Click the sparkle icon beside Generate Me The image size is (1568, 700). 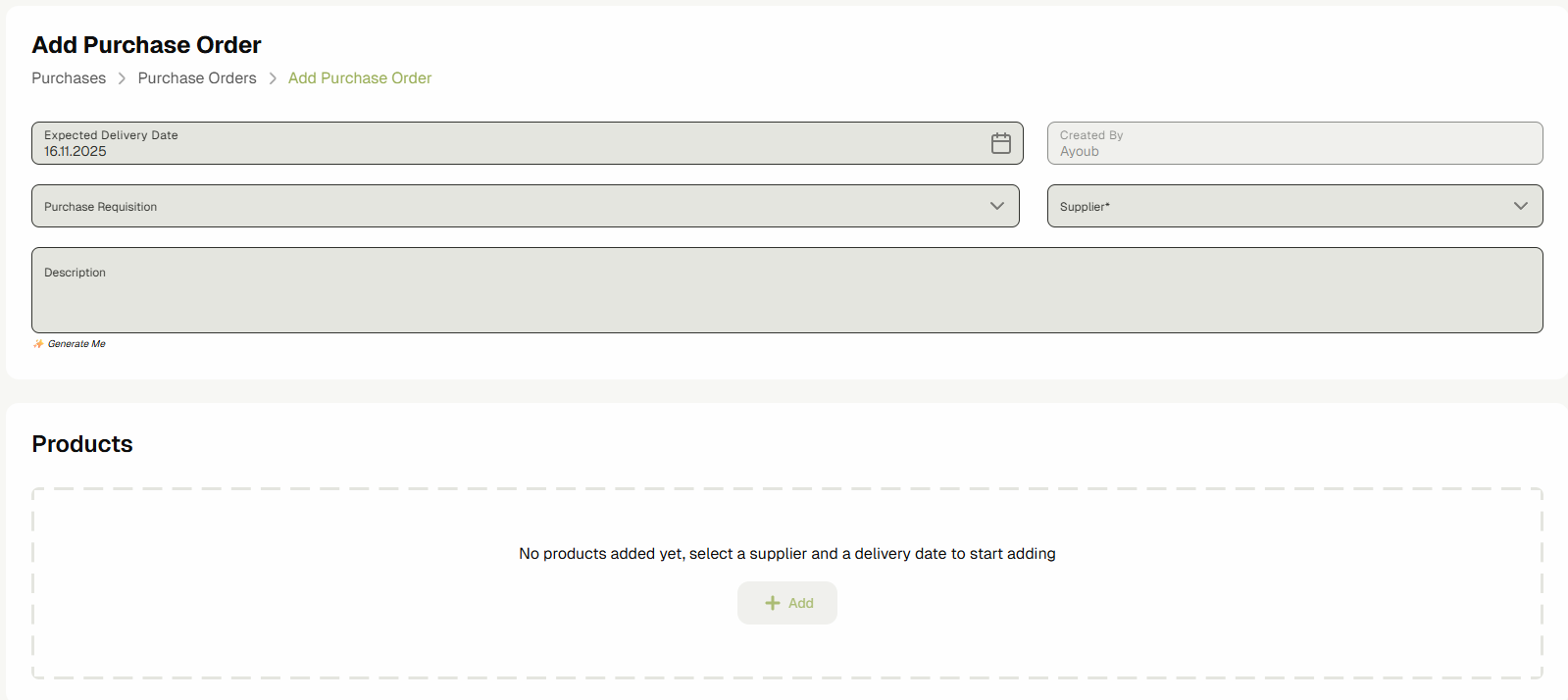37,343
